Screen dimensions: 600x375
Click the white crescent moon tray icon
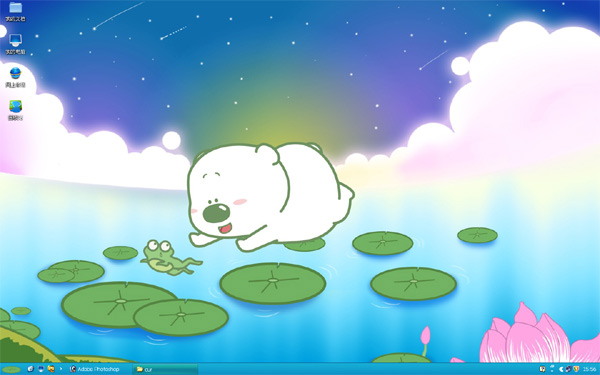(x=561, y=369)
